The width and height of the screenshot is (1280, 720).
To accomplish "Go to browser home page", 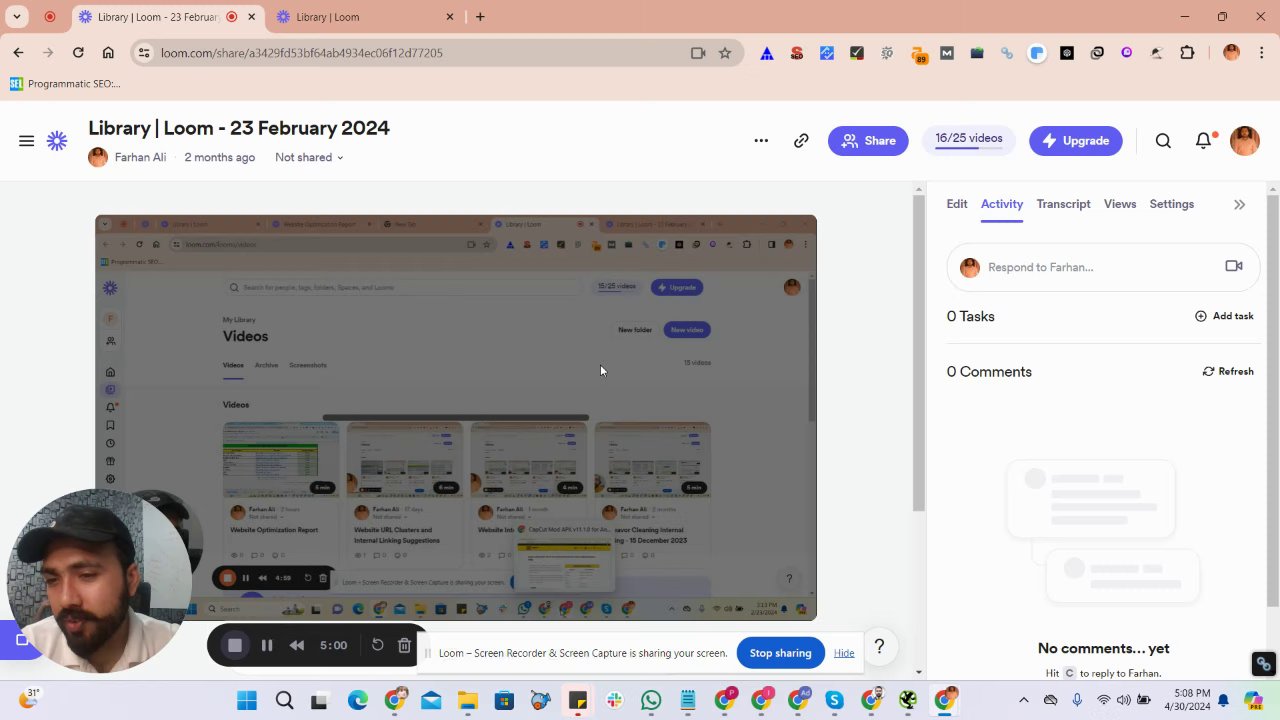I will [x=108, y=53].
